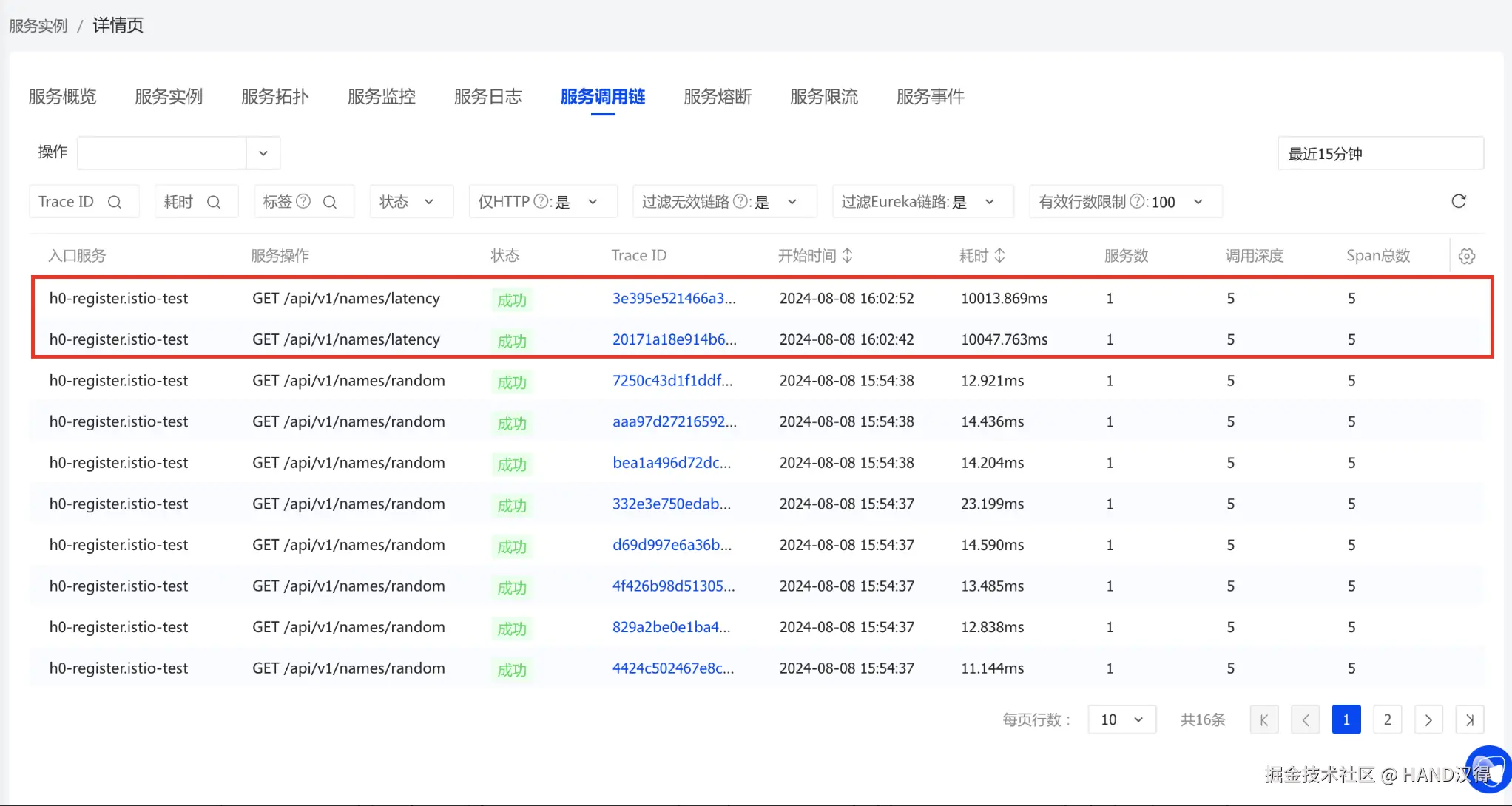
Task: Click the help icon beside 标签 filter
Action: pyautogui.click(x=303, y=201)
